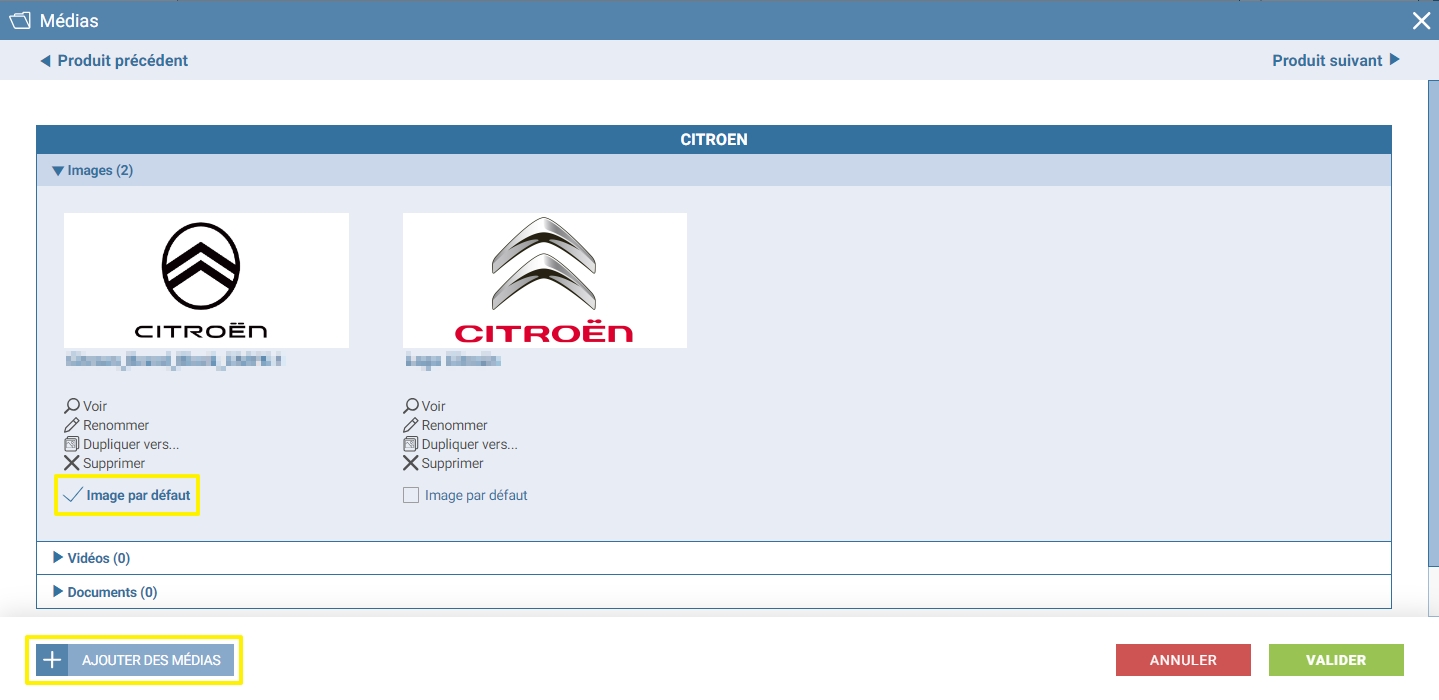
Task: Click the duplicate icon under black Citroën logo
Action: [x=72, y=444]
